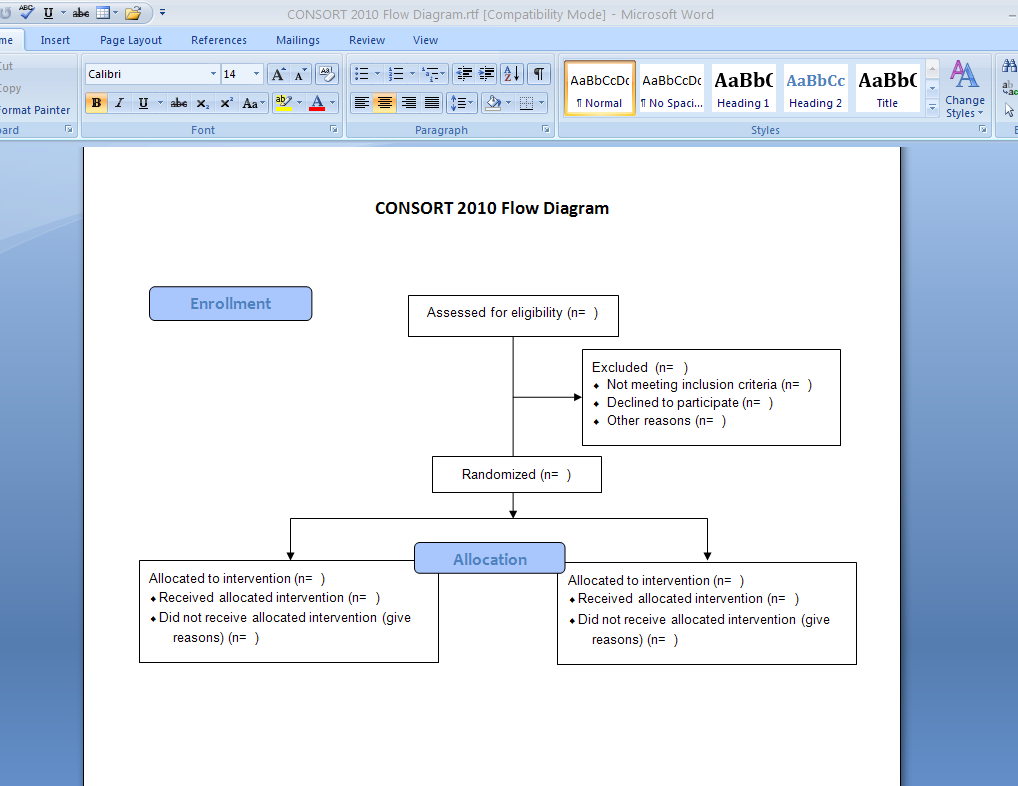Click the Borders icon in Paragraph group
Screen dimensions: 1018x786
point(527,103)
